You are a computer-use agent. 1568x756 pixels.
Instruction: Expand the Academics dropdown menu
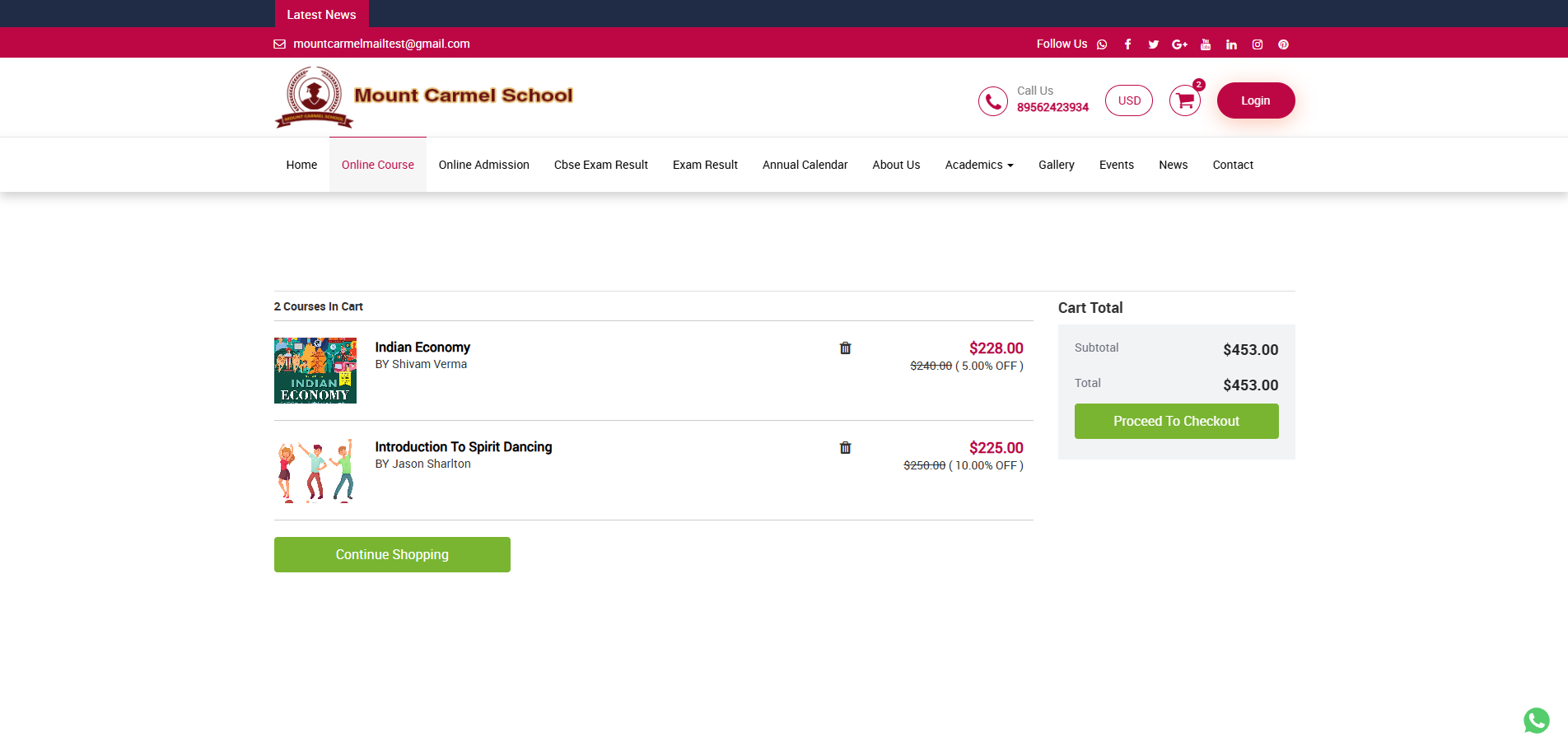(978, 165)
